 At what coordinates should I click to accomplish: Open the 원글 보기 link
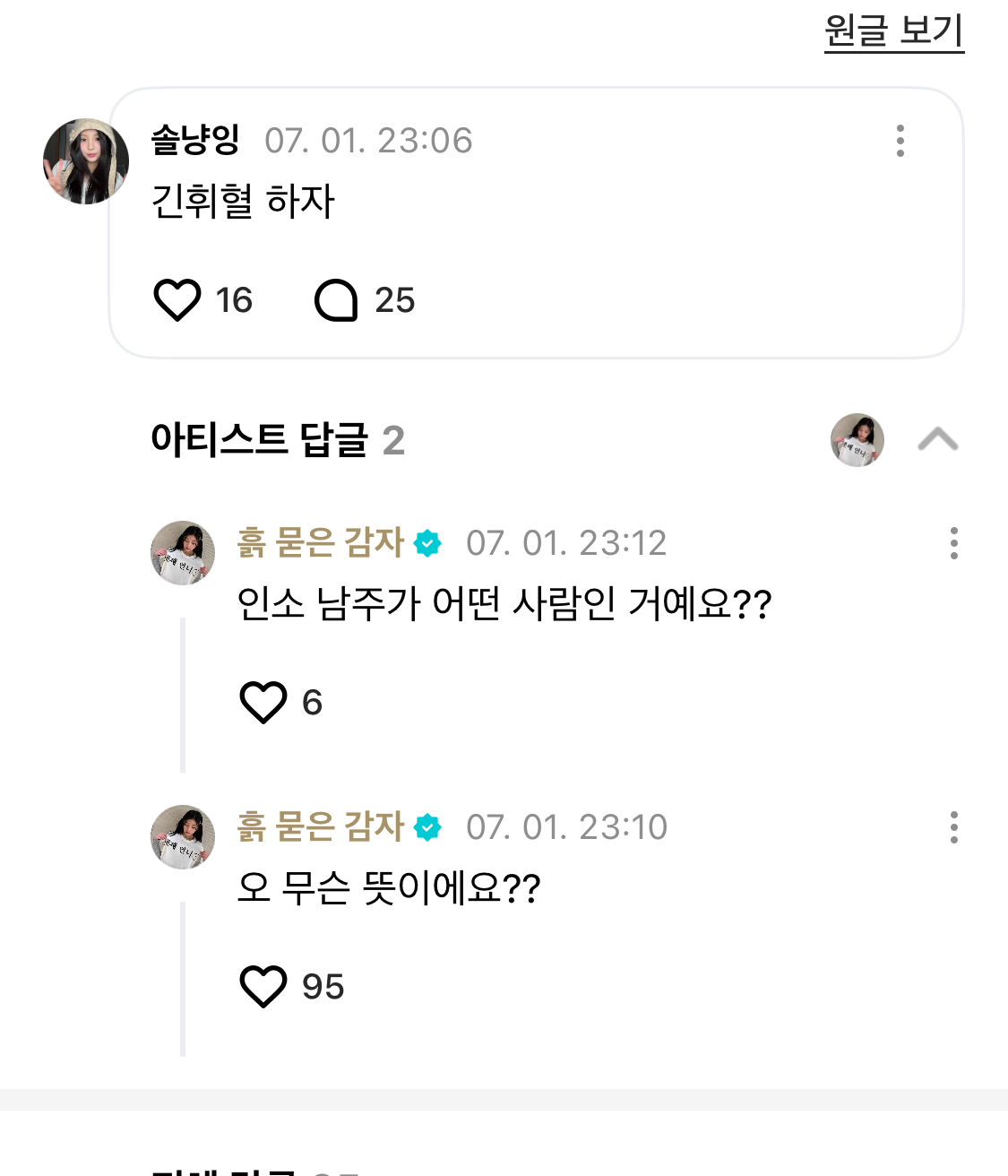(893, 31)
